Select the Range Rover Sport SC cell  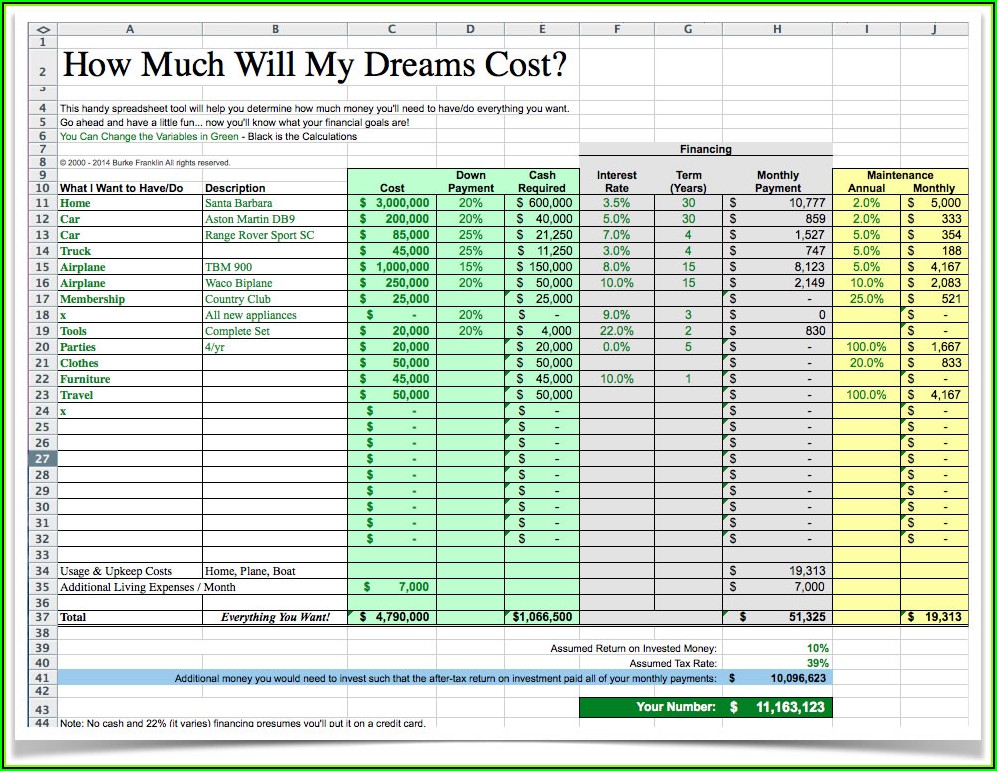point(274,235)
